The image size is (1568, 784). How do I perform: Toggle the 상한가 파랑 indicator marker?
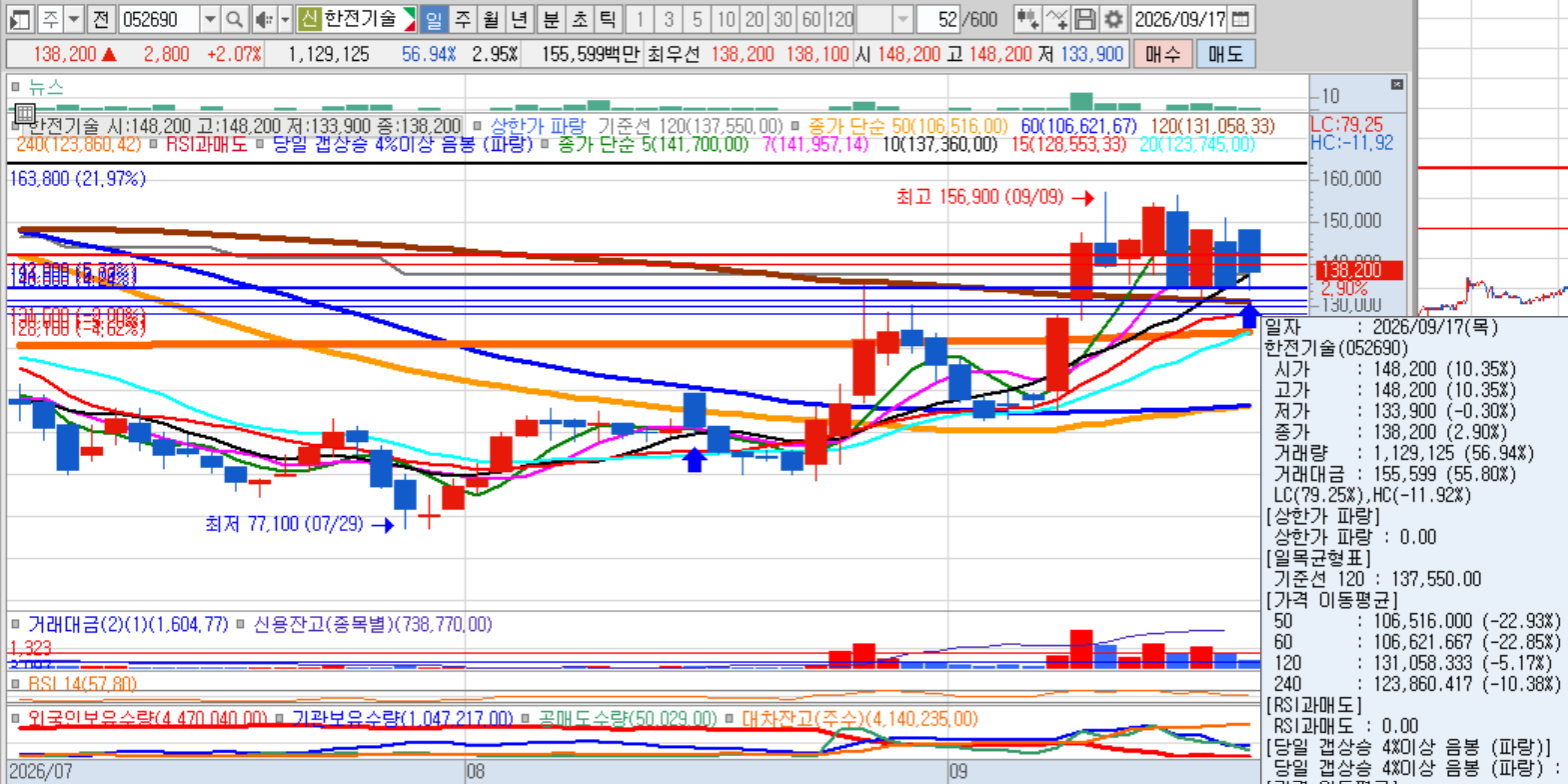point(478,126)
